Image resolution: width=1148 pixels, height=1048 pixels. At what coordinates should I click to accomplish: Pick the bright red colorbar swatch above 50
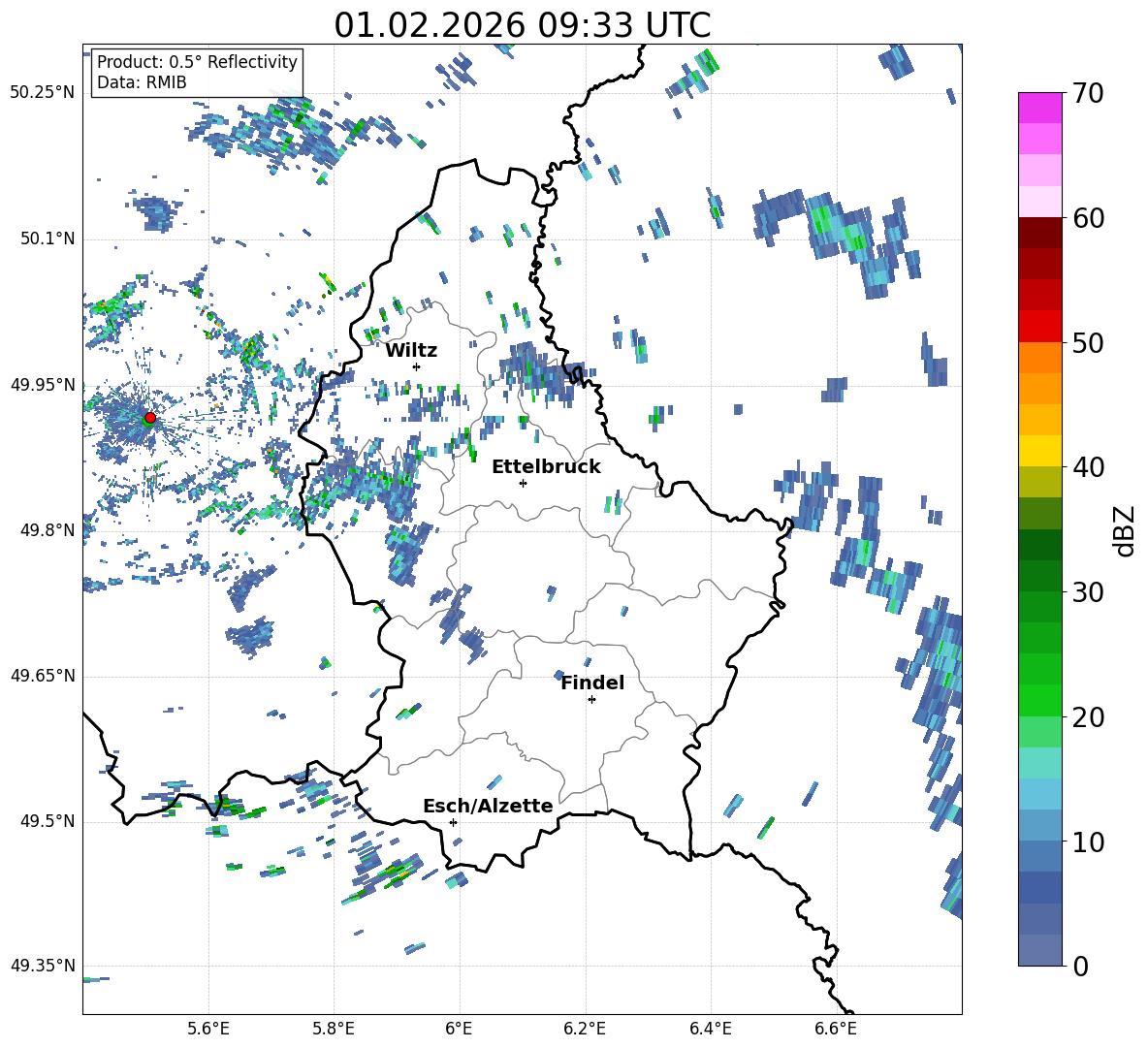coord(1039,327)
